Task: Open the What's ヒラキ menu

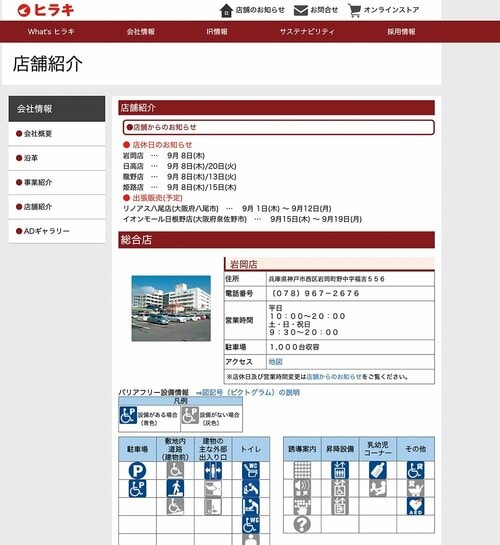Action: tap(51, 32)
